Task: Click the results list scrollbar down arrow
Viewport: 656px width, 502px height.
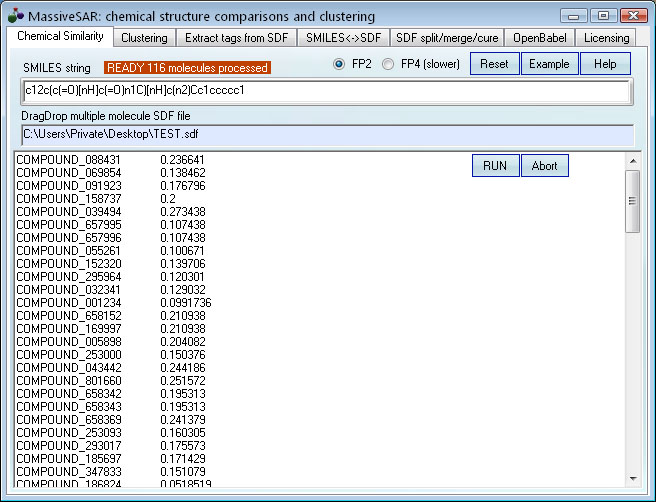Action: tap(632, 478)
